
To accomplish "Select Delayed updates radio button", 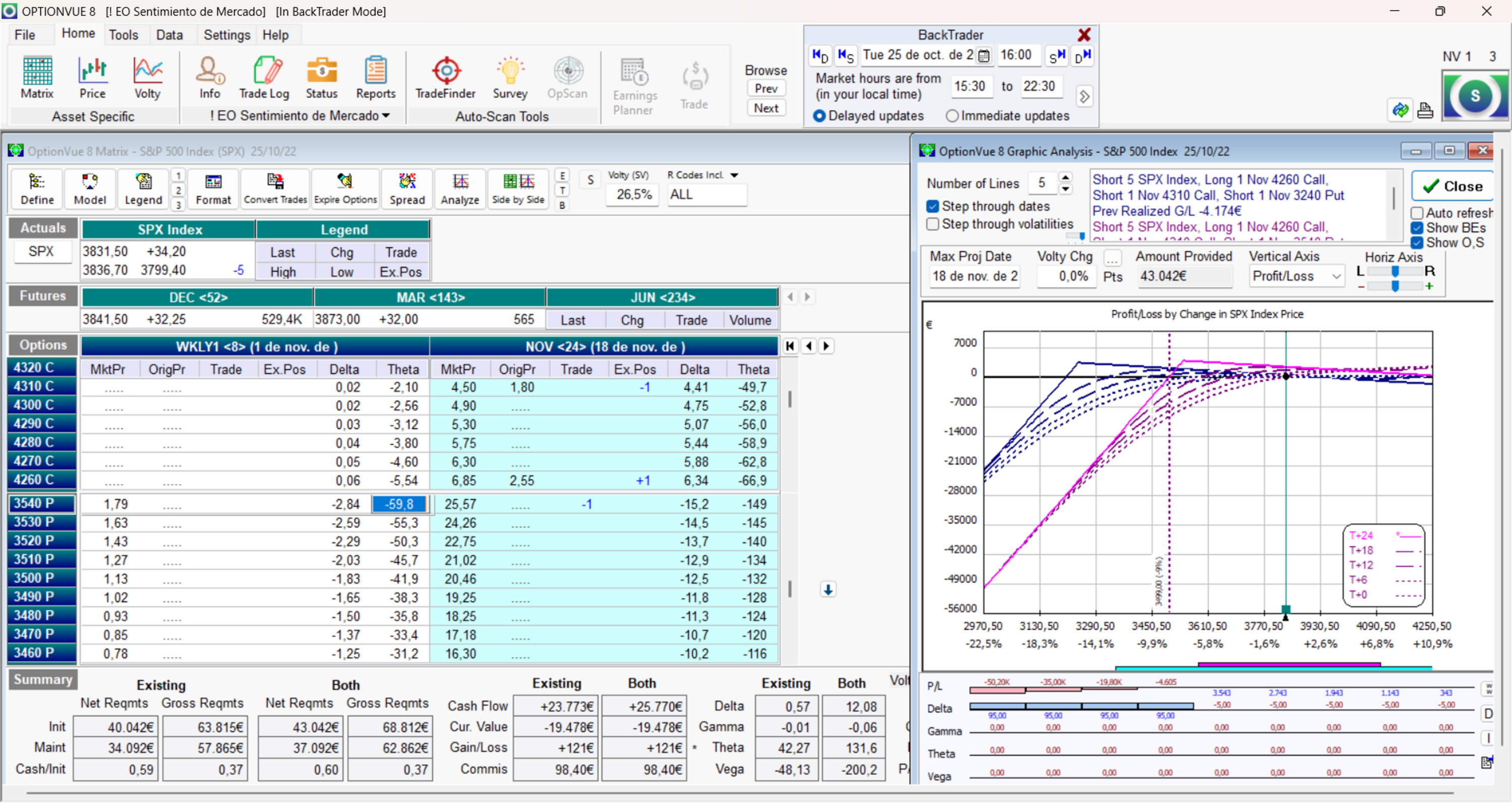I will point(820,116).
